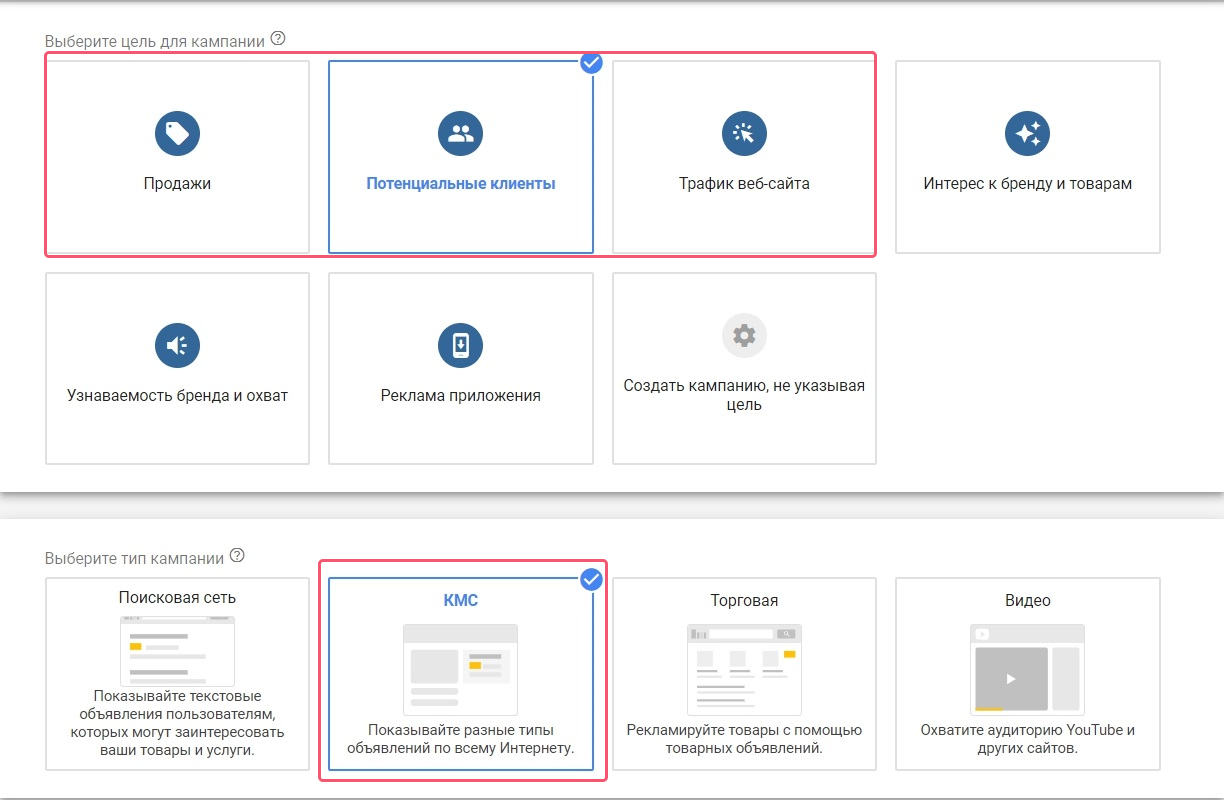The height and width of the screenshot is (800, 1224).
Task: Pick the Интерес к бренду и товарам sparkle icon
Action: coord(1027,133)
